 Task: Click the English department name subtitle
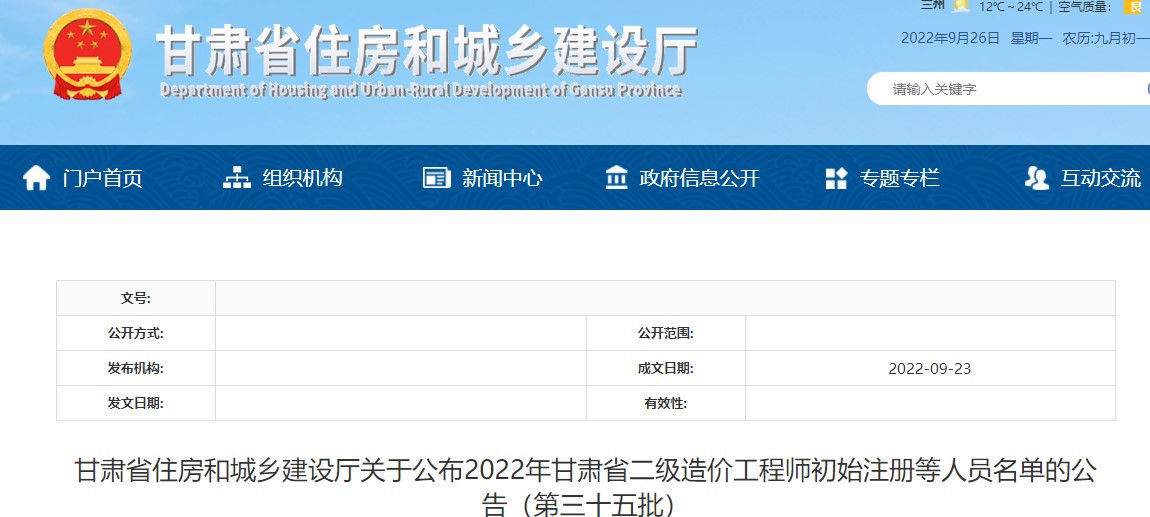(420, 90)
